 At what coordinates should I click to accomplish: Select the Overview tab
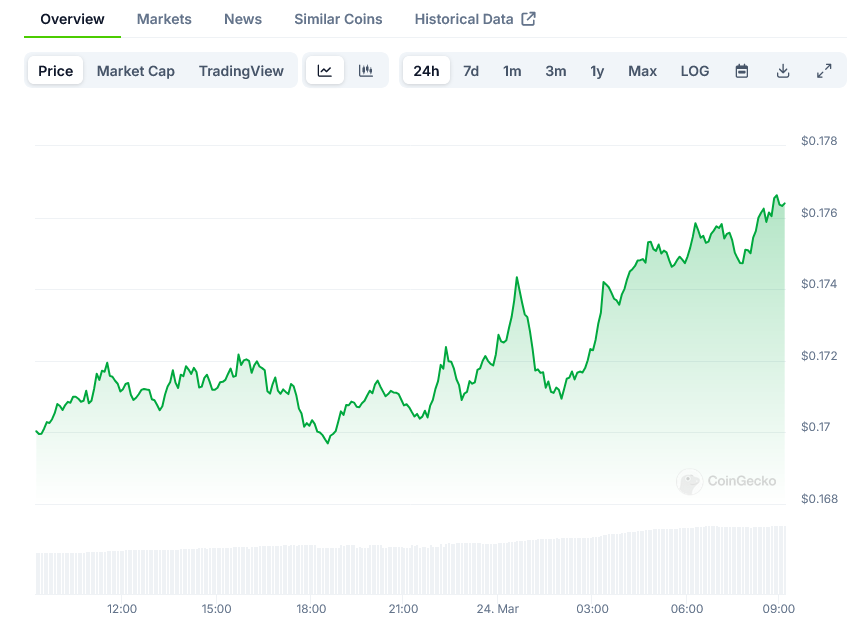[72, 19]
